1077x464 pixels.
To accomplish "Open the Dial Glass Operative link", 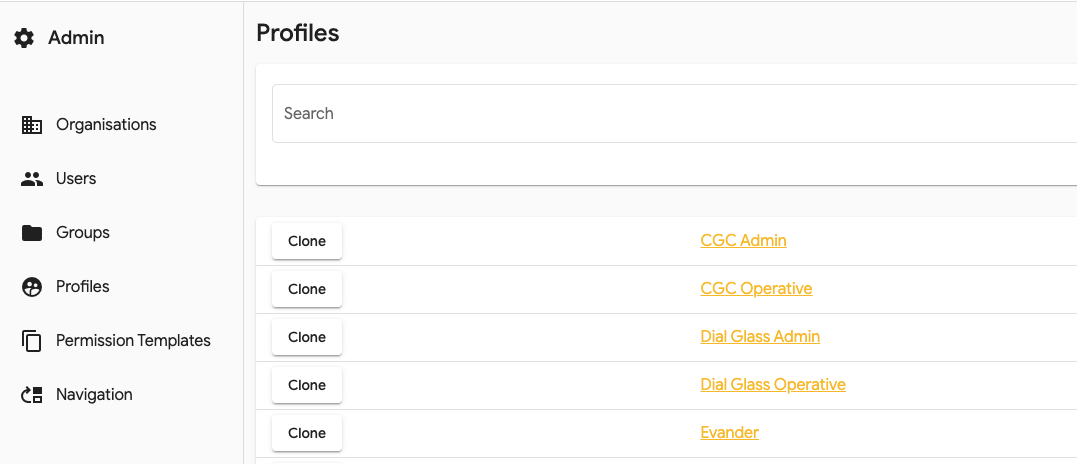I will (773, 385).
